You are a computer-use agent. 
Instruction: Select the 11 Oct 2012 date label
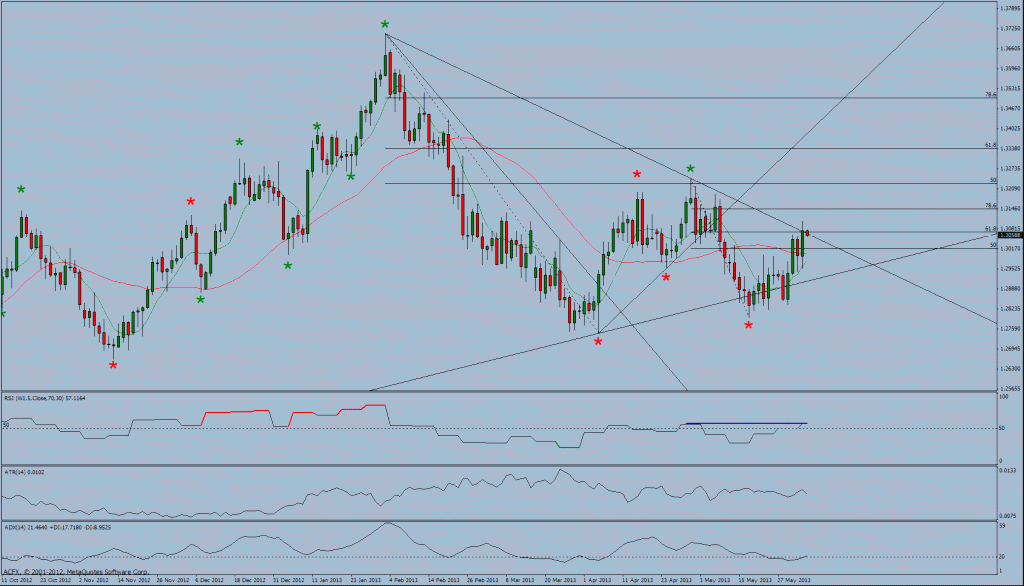pyautogui.click(x=20, y=579)
